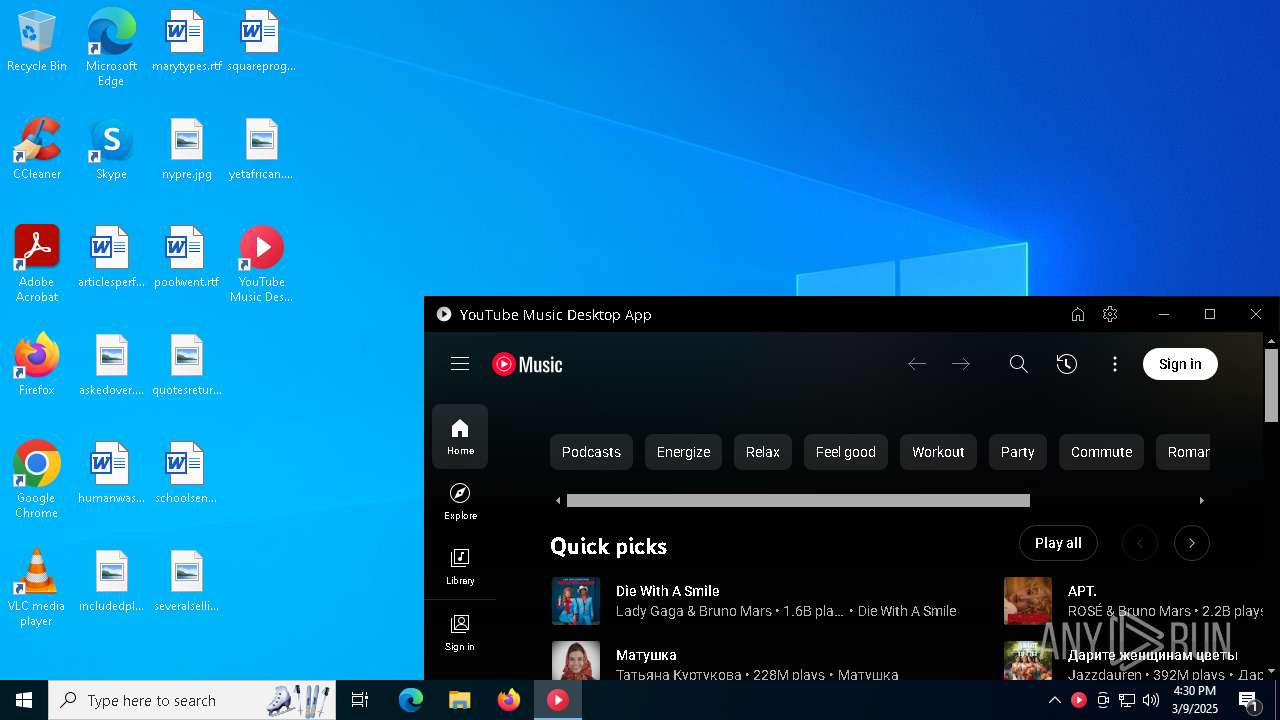Select the Workout chip
Screen dimensions: 1280x720
[938, 452]
